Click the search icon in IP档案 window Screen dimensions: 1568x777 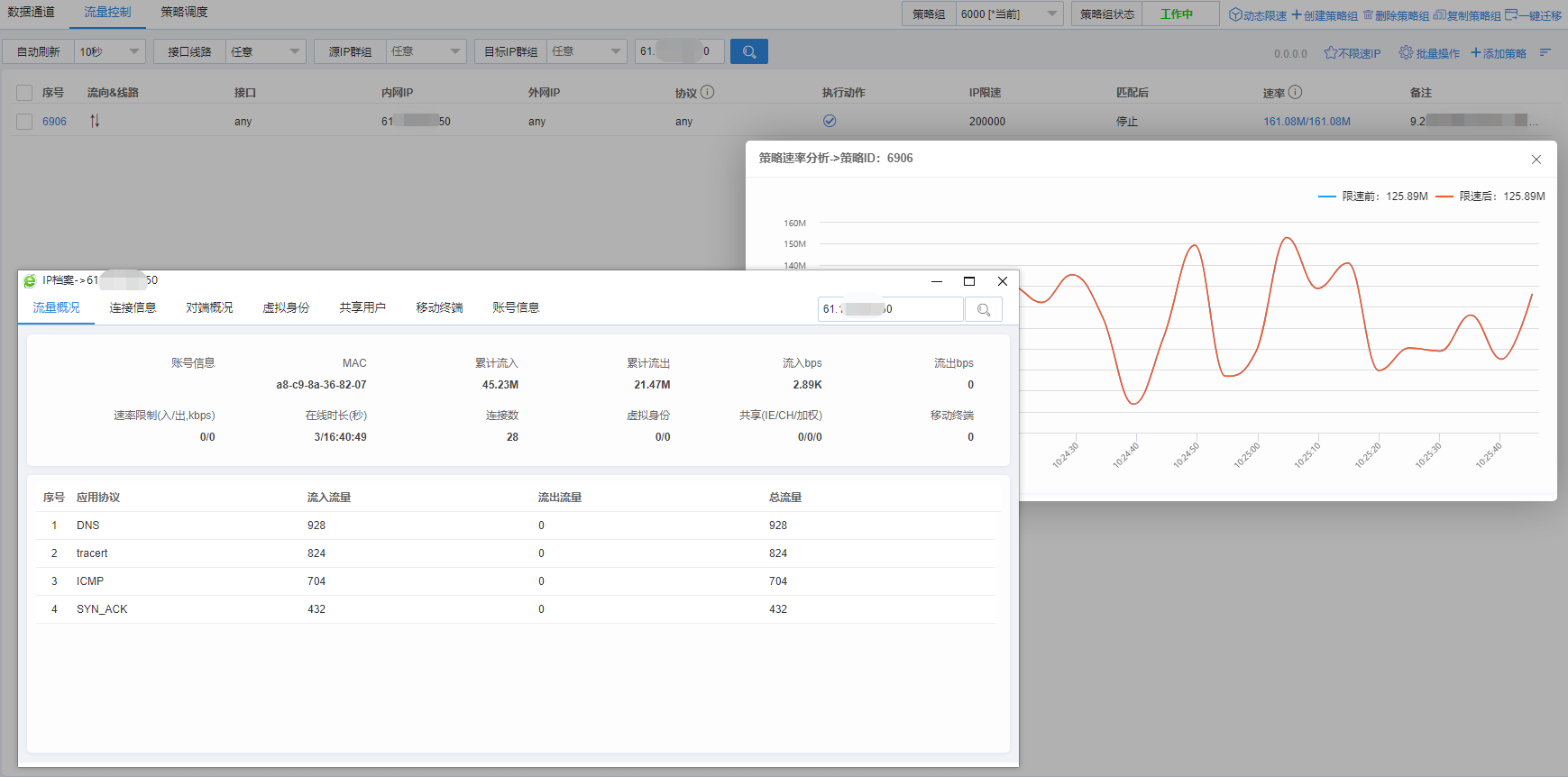pos(984,309)
